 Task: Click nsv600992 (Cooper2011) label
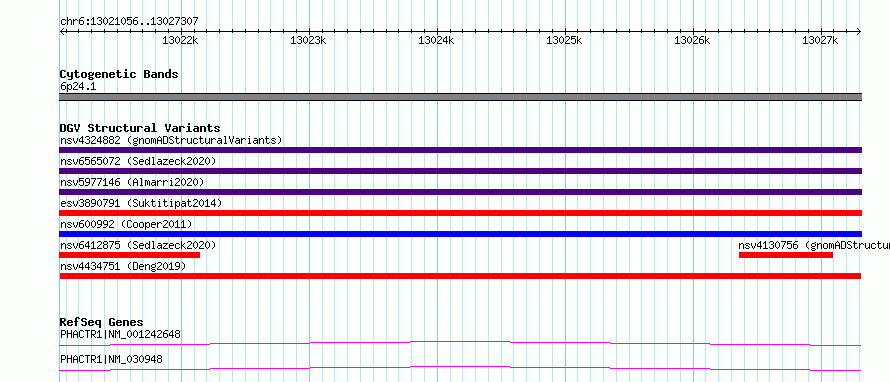coord(127,224)
